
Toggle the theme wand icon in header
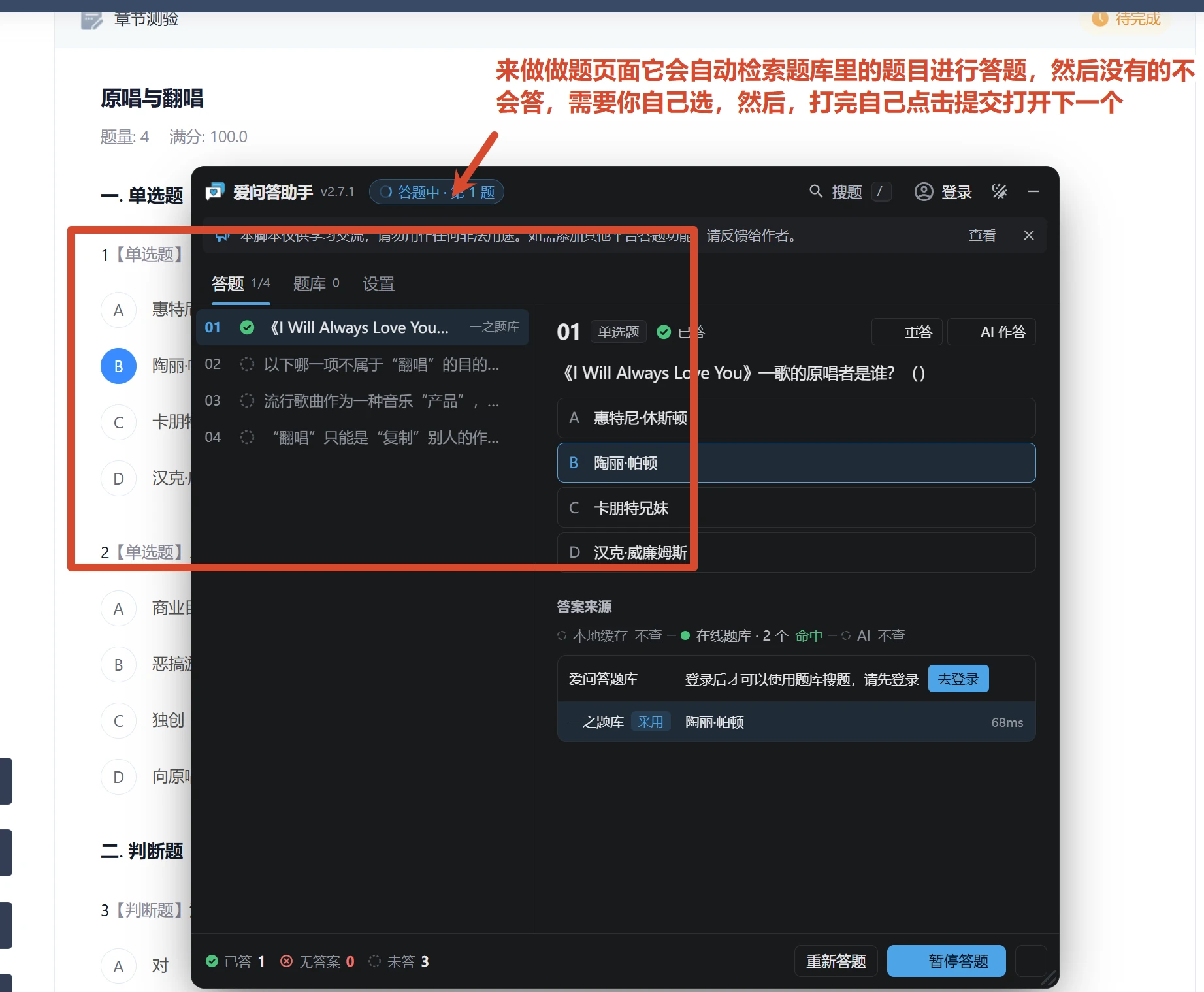tap(999, 191)
